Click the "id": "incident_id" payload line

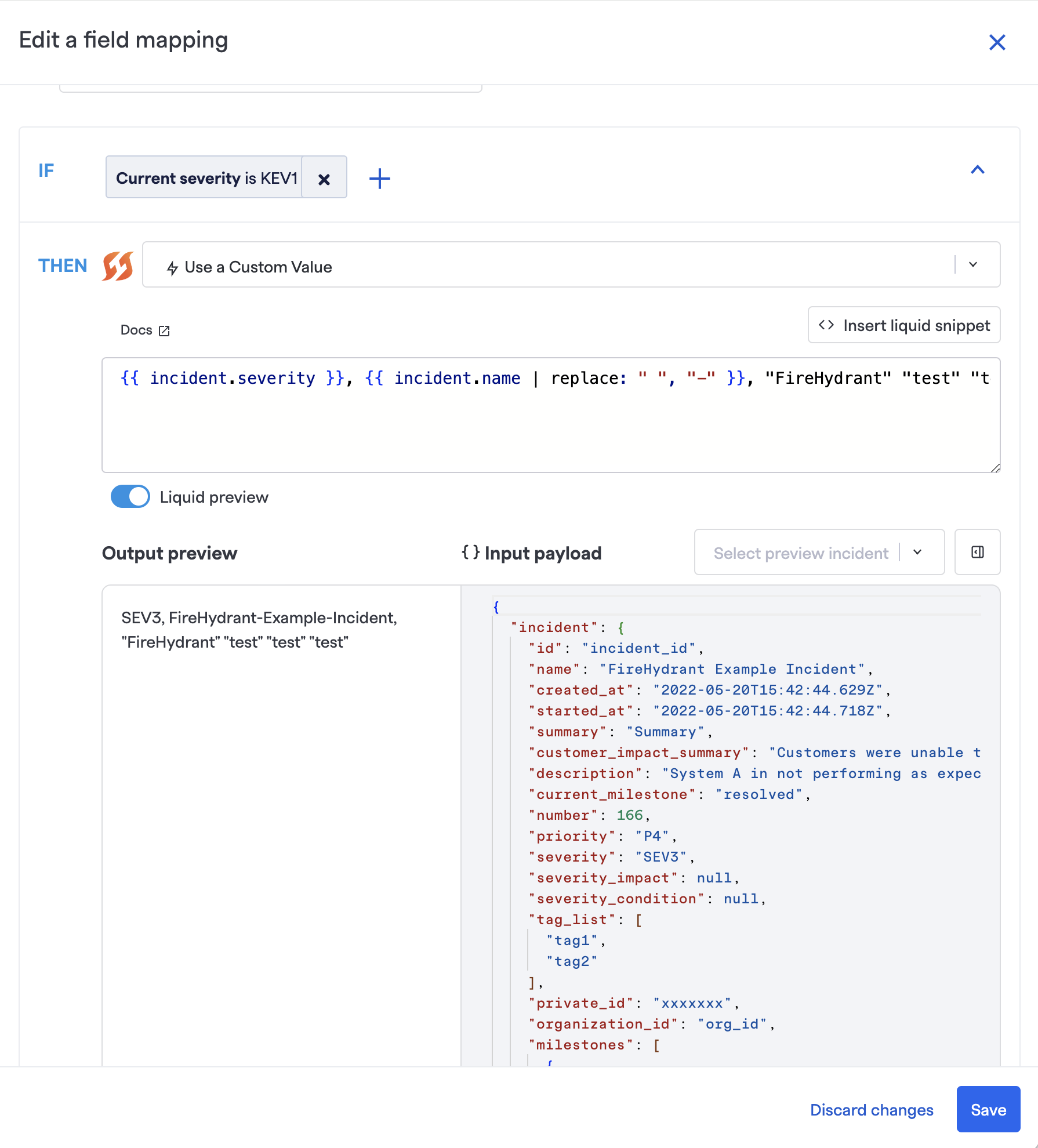coord(616,648)
